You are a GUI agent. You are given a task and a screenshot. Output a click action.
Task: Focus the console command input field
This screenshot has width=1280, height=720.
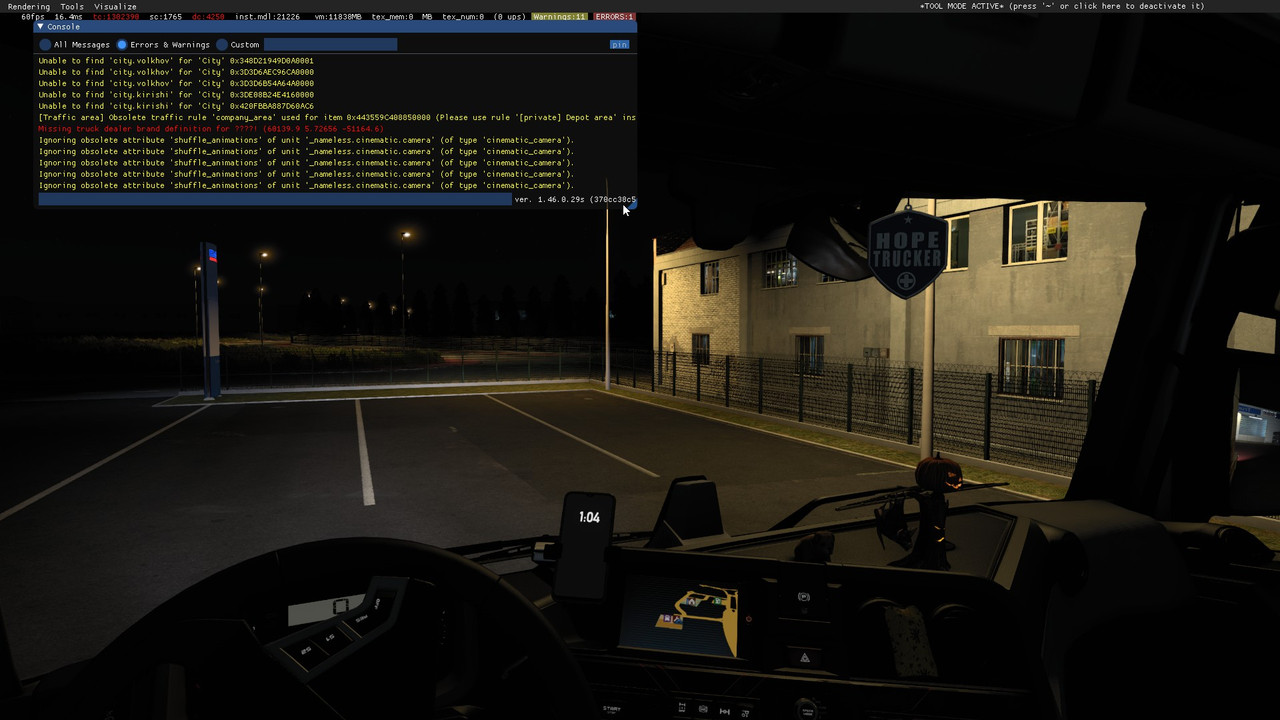pos(275,200)
